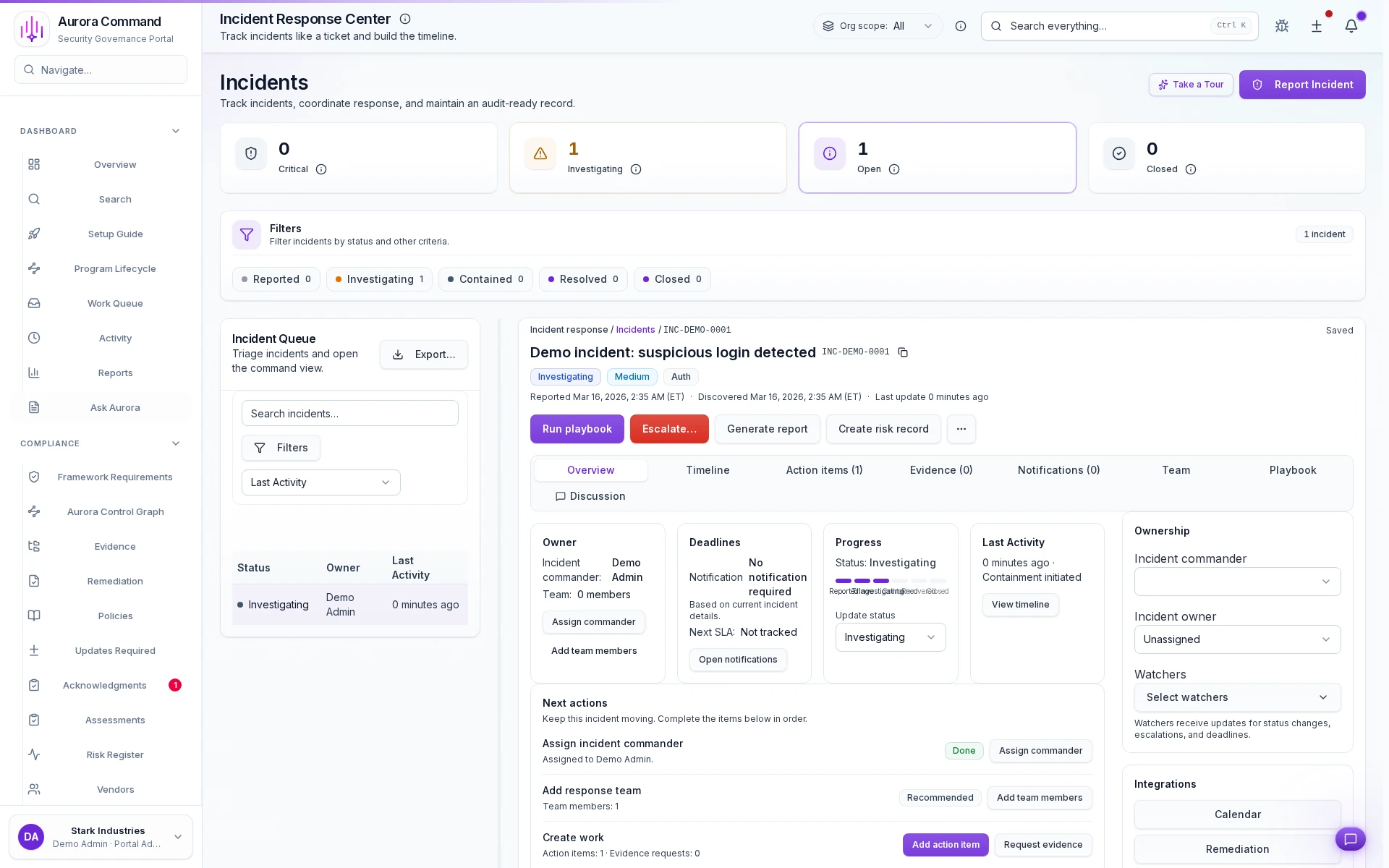This screenshot has height=868, width=1389.
Task: Open the Select watchers dropdown
Action: click(x=1237, y=697)
